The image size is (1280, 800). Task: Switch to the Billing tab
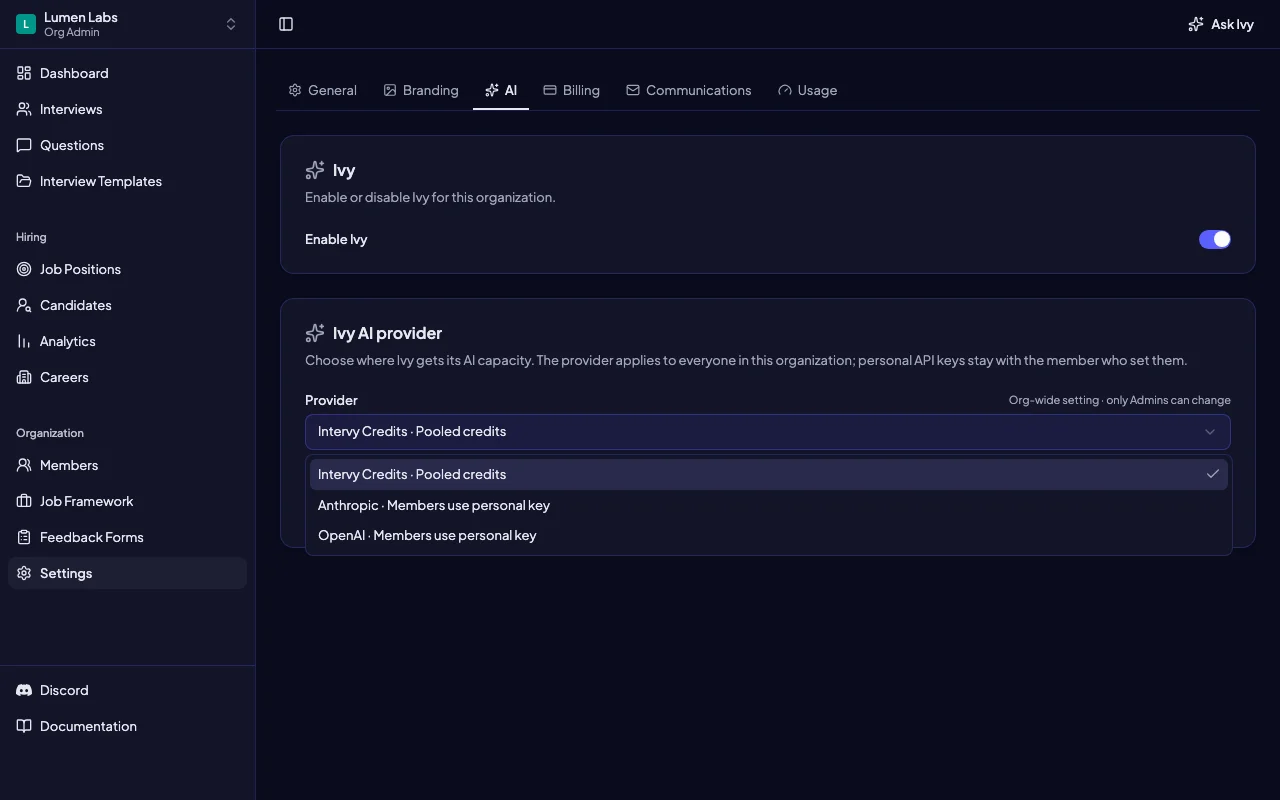[571, 90]
